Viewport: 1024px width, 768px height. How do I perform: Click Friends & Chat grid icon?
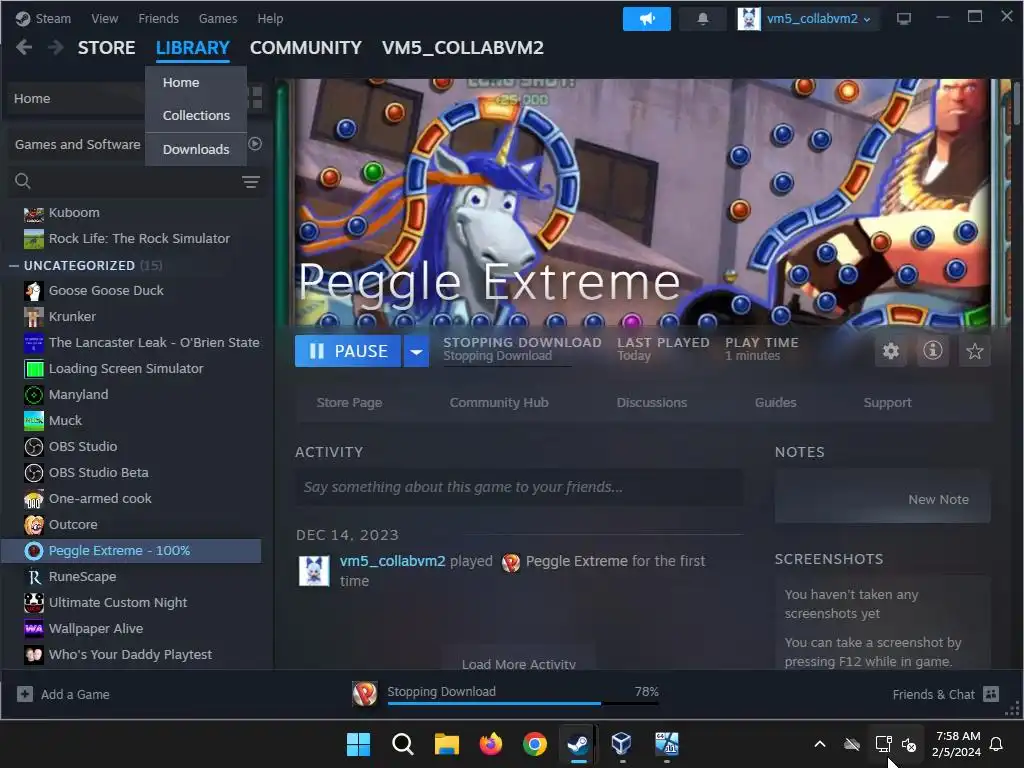[991, 694]
